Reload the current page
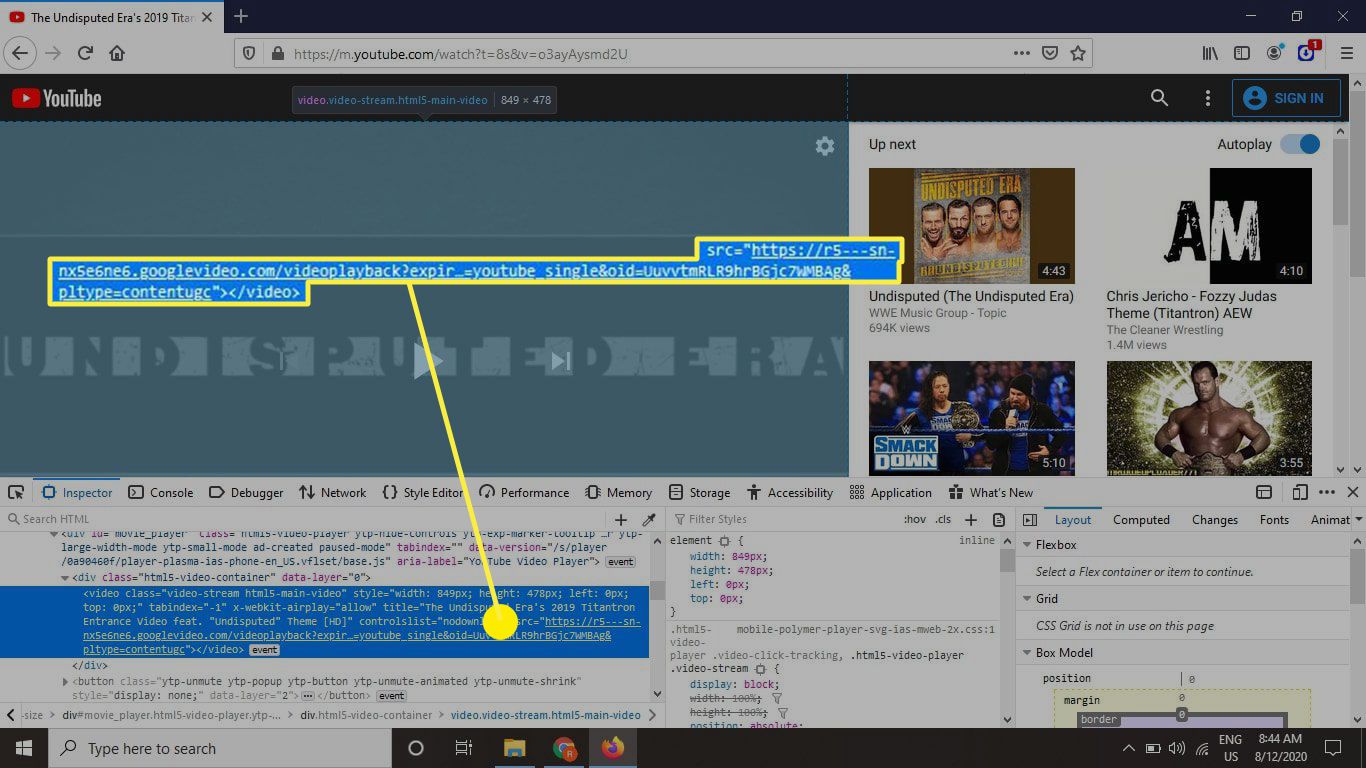This screenshot has height=768, width=1366. click(x=85, y=53)
